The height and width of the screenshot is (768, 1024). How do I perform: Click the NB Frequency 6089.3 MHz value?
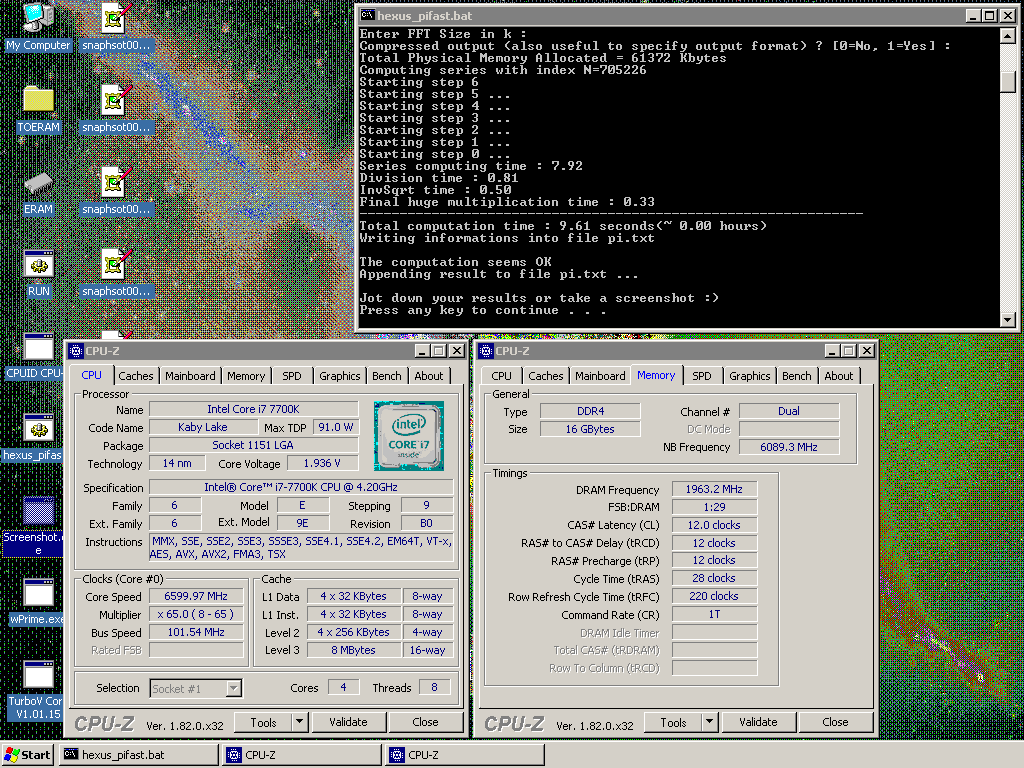(x=789, y=447)
